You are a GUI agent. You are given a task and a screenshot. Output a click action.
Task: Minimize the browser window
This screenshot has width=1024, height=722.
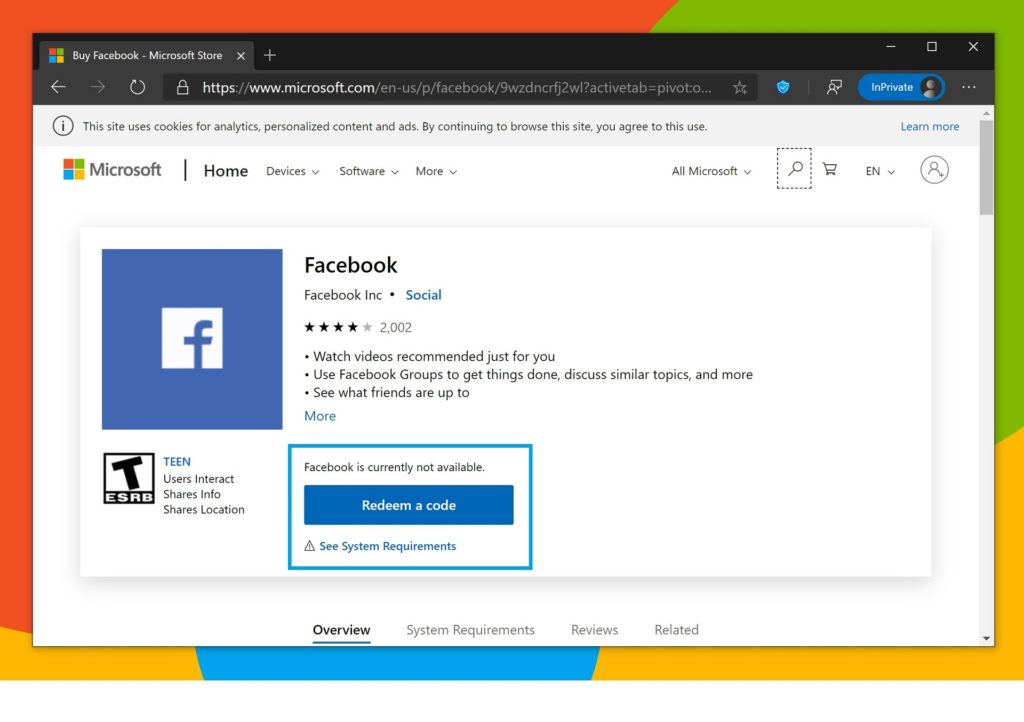pyautogui.click(x=891, y=47)
